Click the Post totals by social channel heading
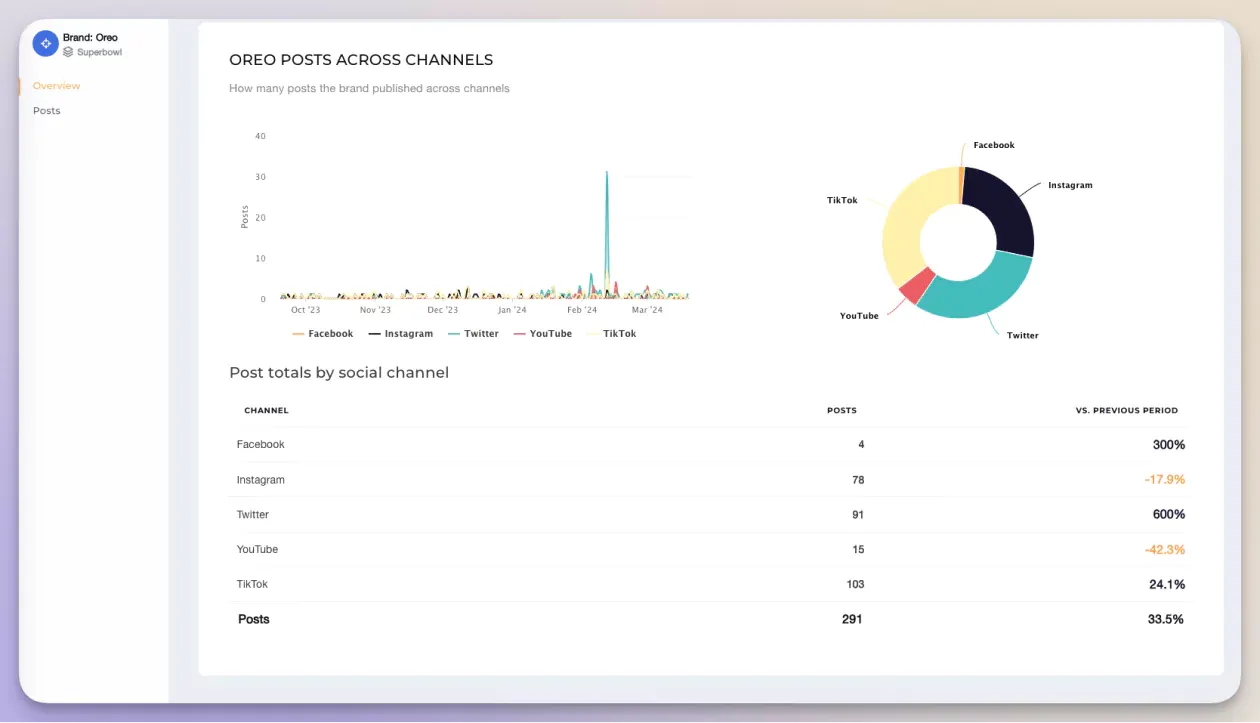The width and height of the screenshot is (1260, 723). pos(339,373)
